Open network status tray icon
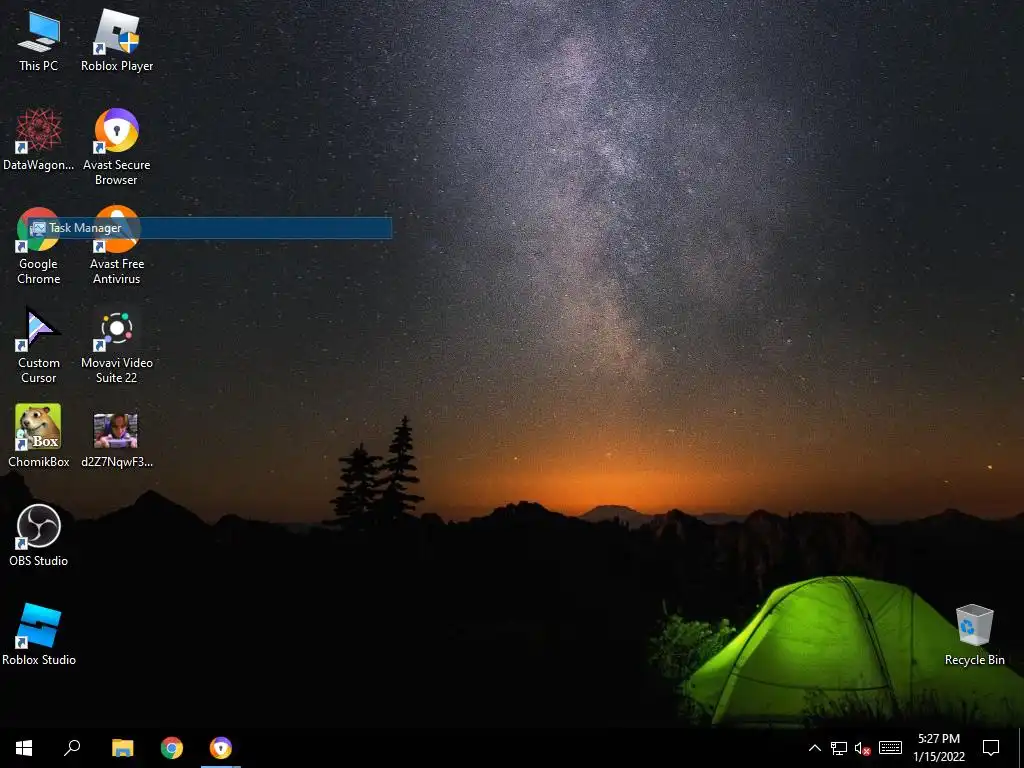 839,748
